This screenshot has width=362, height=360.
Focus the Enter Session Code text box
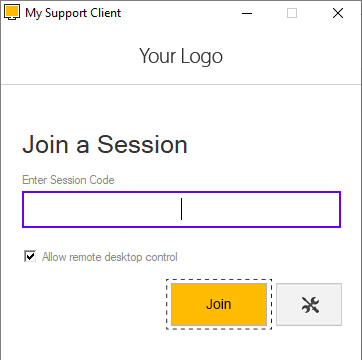pos(181,209)
